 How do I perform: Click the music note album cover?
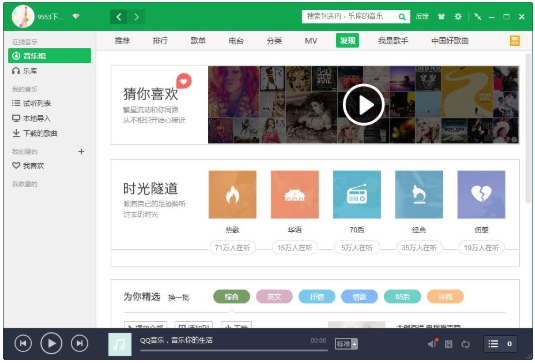click(x=120, y=344)
